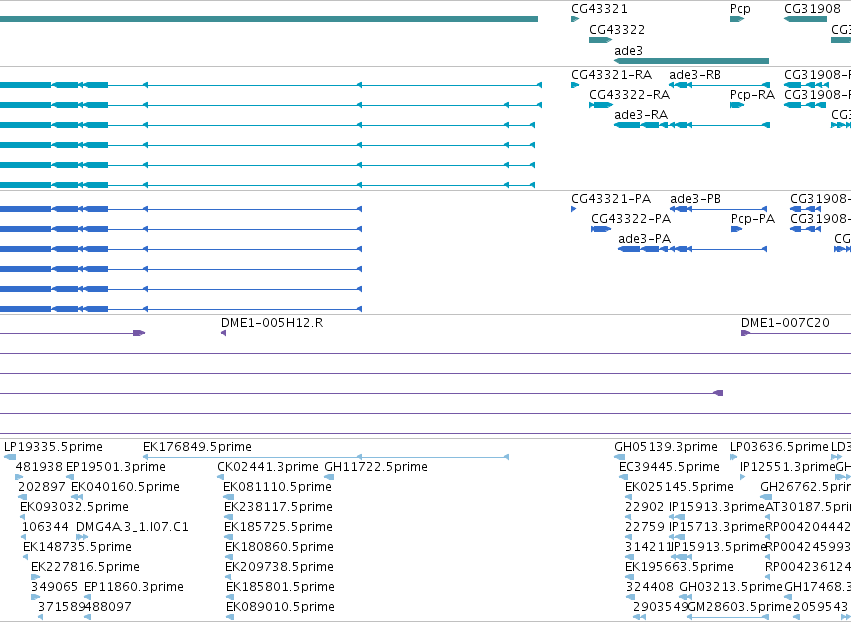Select the ade3 gene label
This screenshot has height=622, width=851.
tap(628, 50)
